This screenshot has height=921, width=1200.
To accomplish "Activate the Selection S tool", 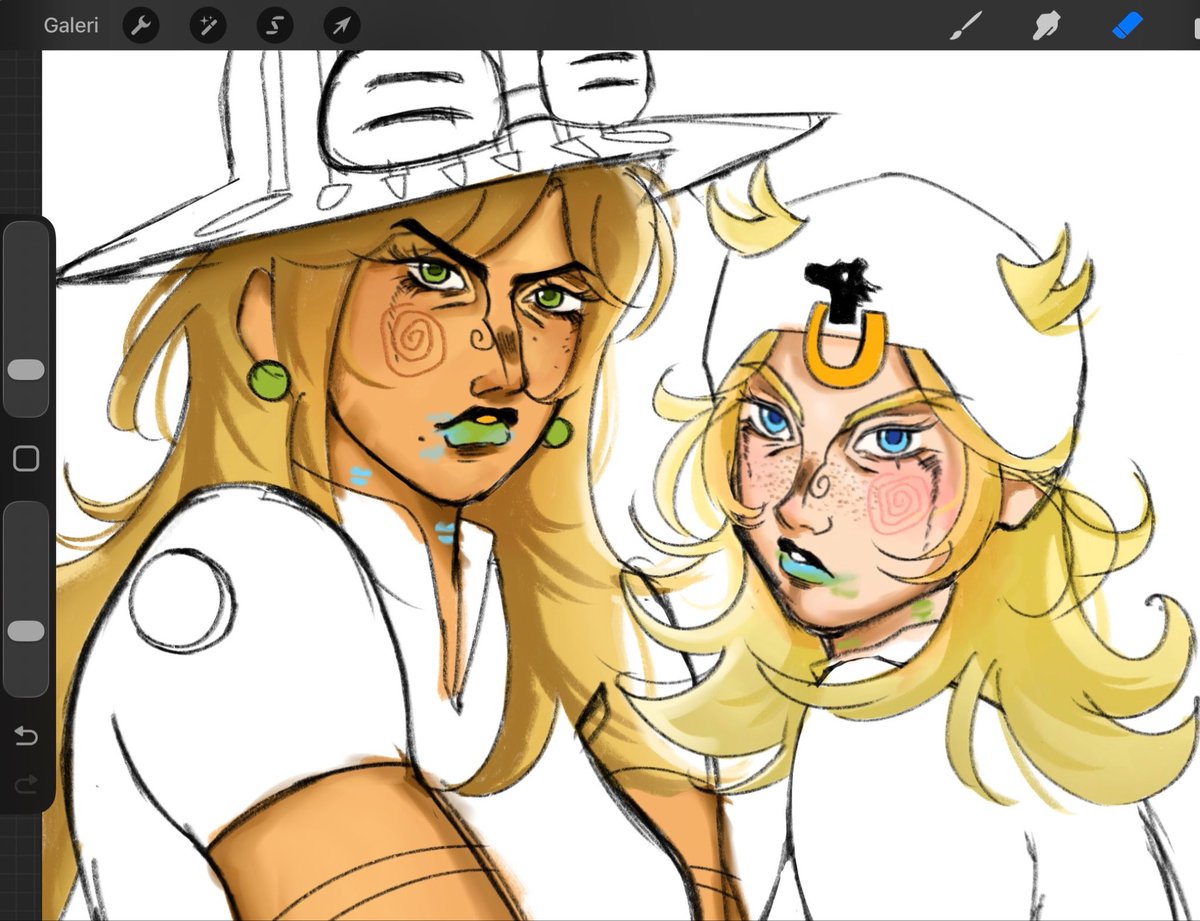I will [x=275, y=25].
